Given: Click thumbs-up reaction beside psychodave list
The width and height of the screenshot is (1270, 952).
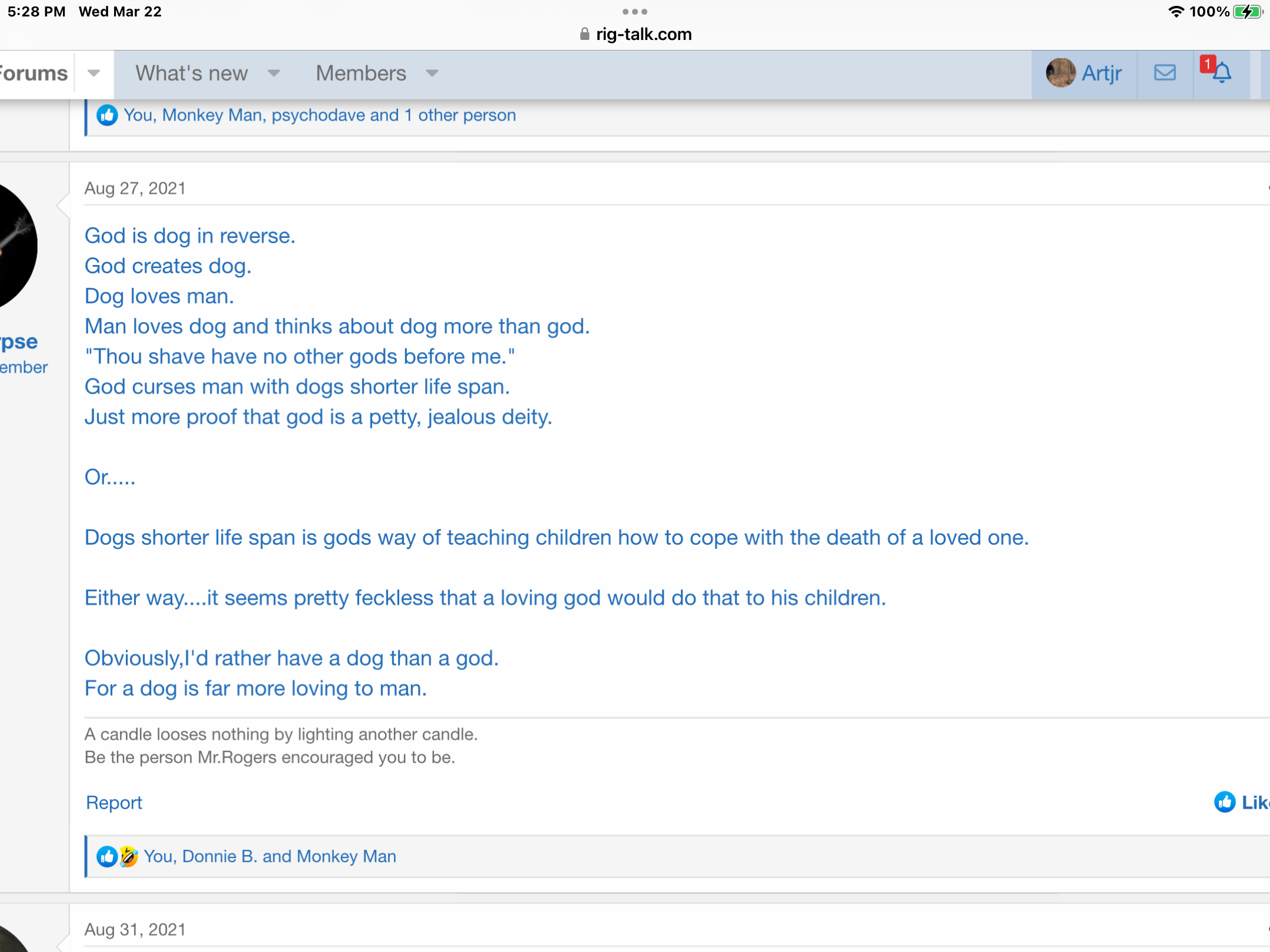Looking at the screenshot, I should click(106, 115).
